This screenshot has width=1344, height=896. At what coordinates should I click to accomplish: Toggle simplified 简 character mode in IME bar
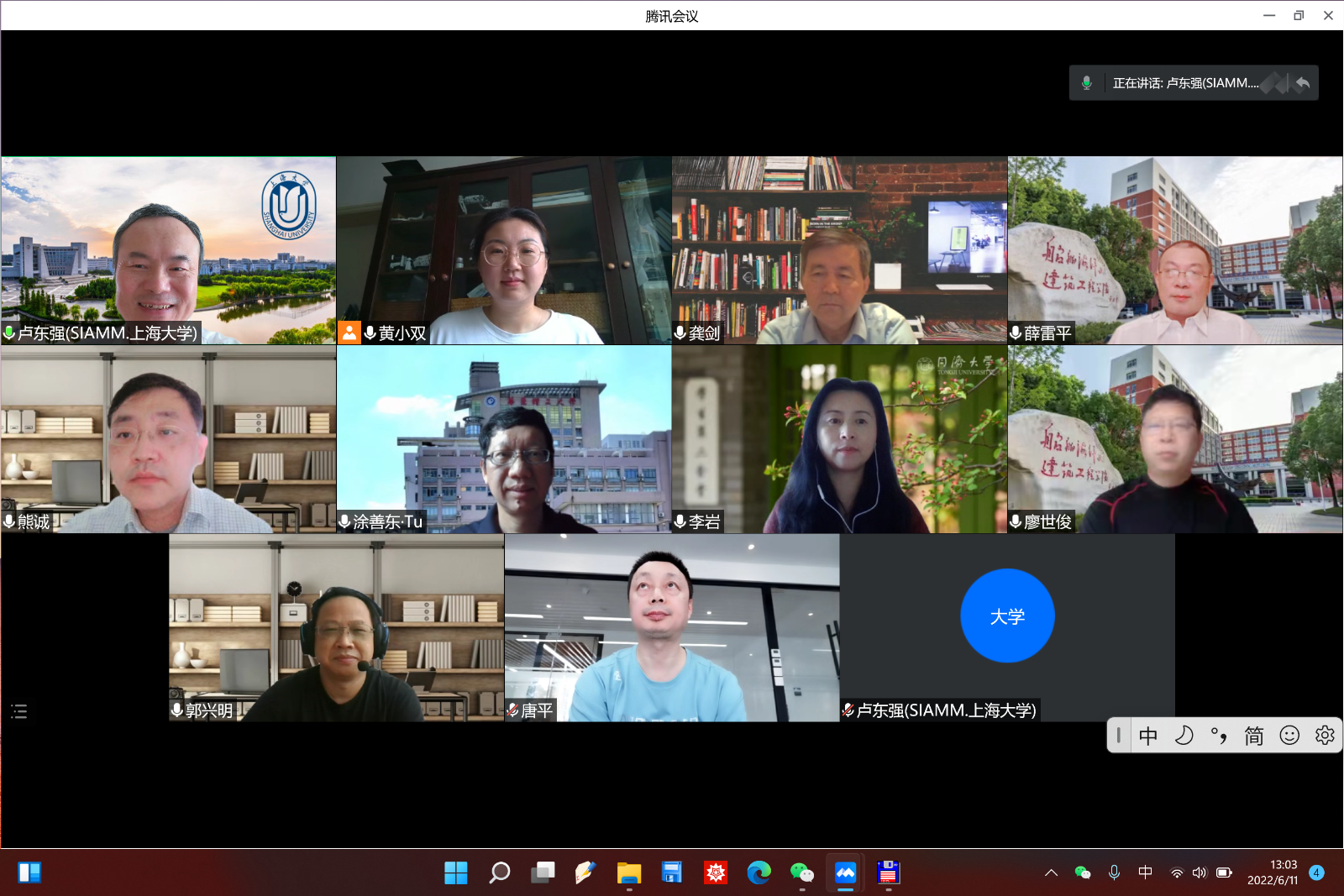pyautogui.click(x=1254, y=736)
